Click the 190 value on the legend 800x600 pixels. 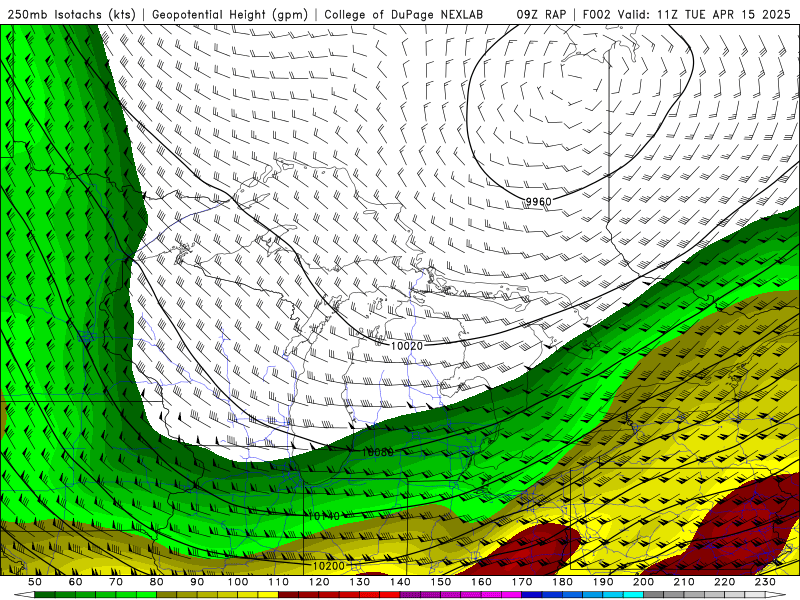[x=603, y=582]
